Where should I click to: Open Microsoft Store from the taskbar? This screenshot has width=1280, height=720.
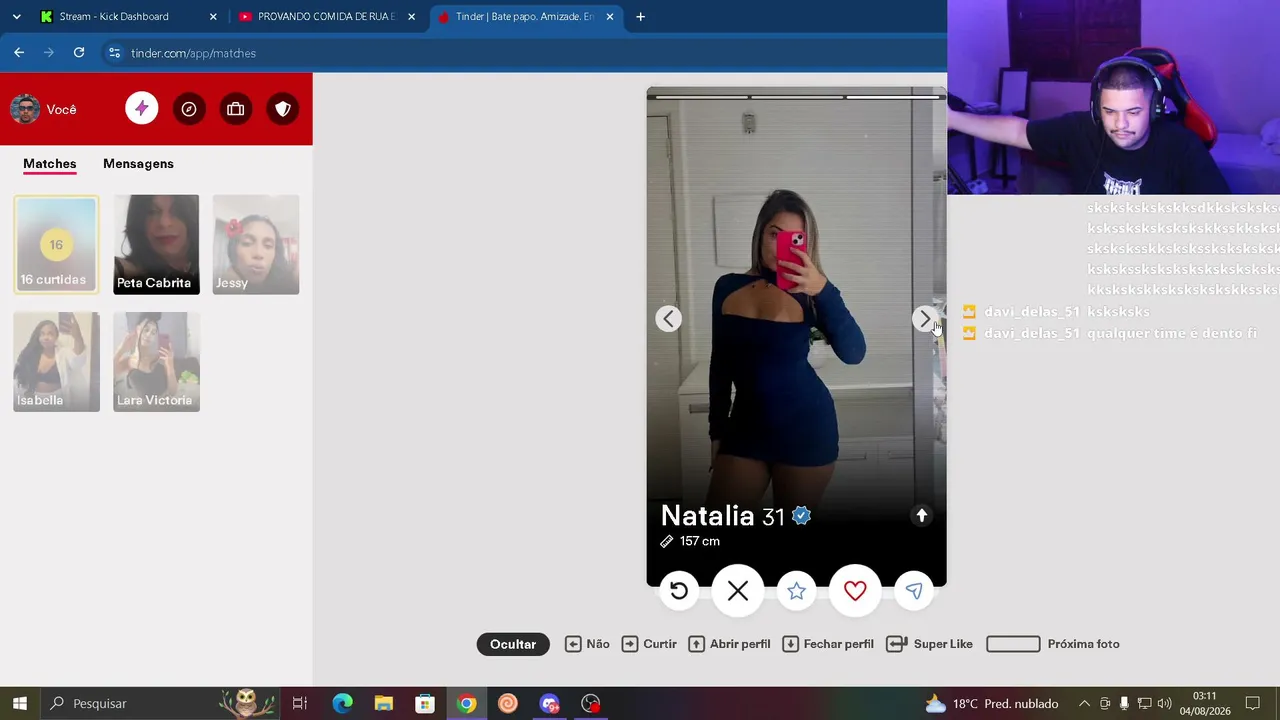pos(425,703)
